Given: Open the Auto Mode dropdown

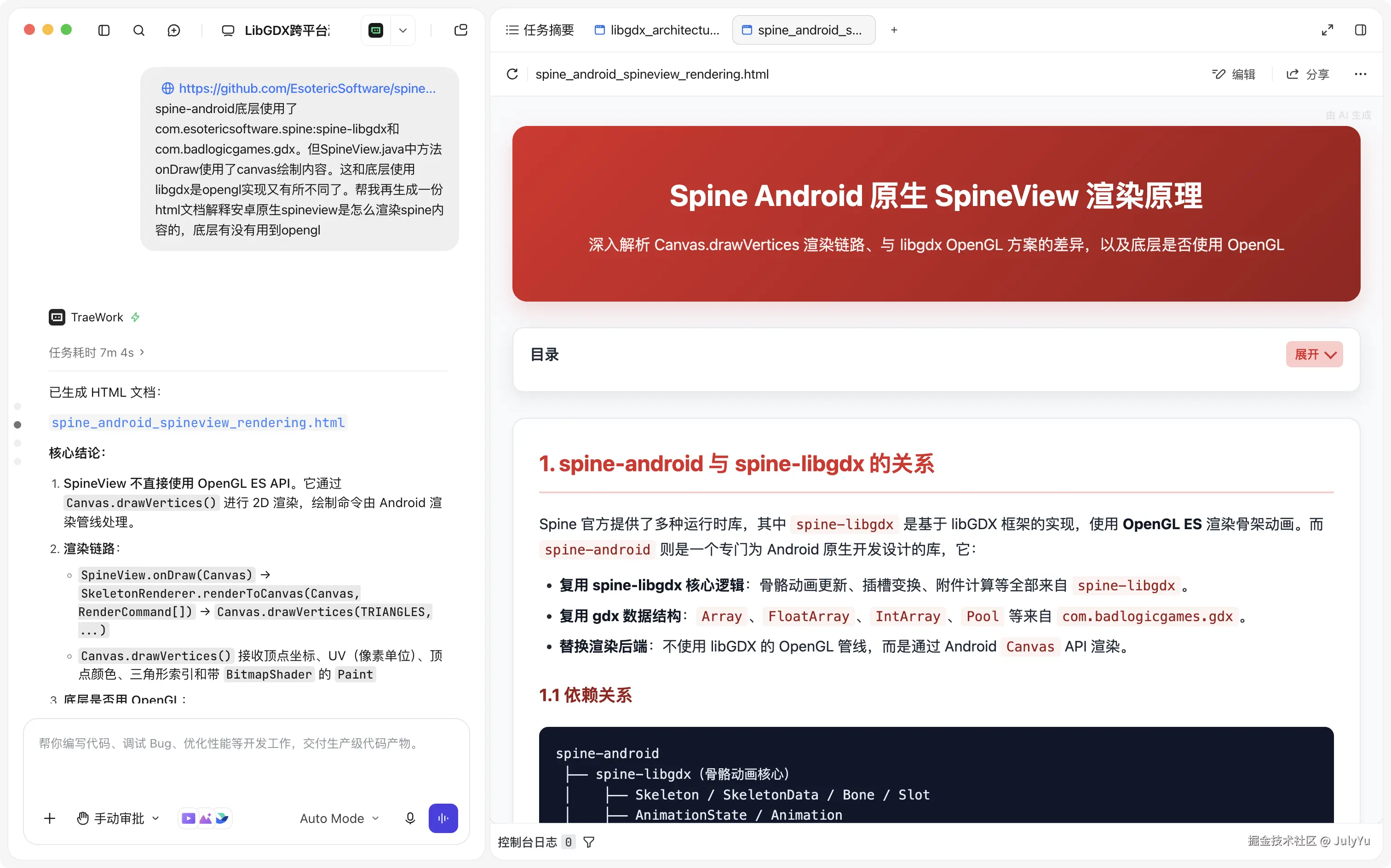Looking at the screenshot, I should (339, 818).
